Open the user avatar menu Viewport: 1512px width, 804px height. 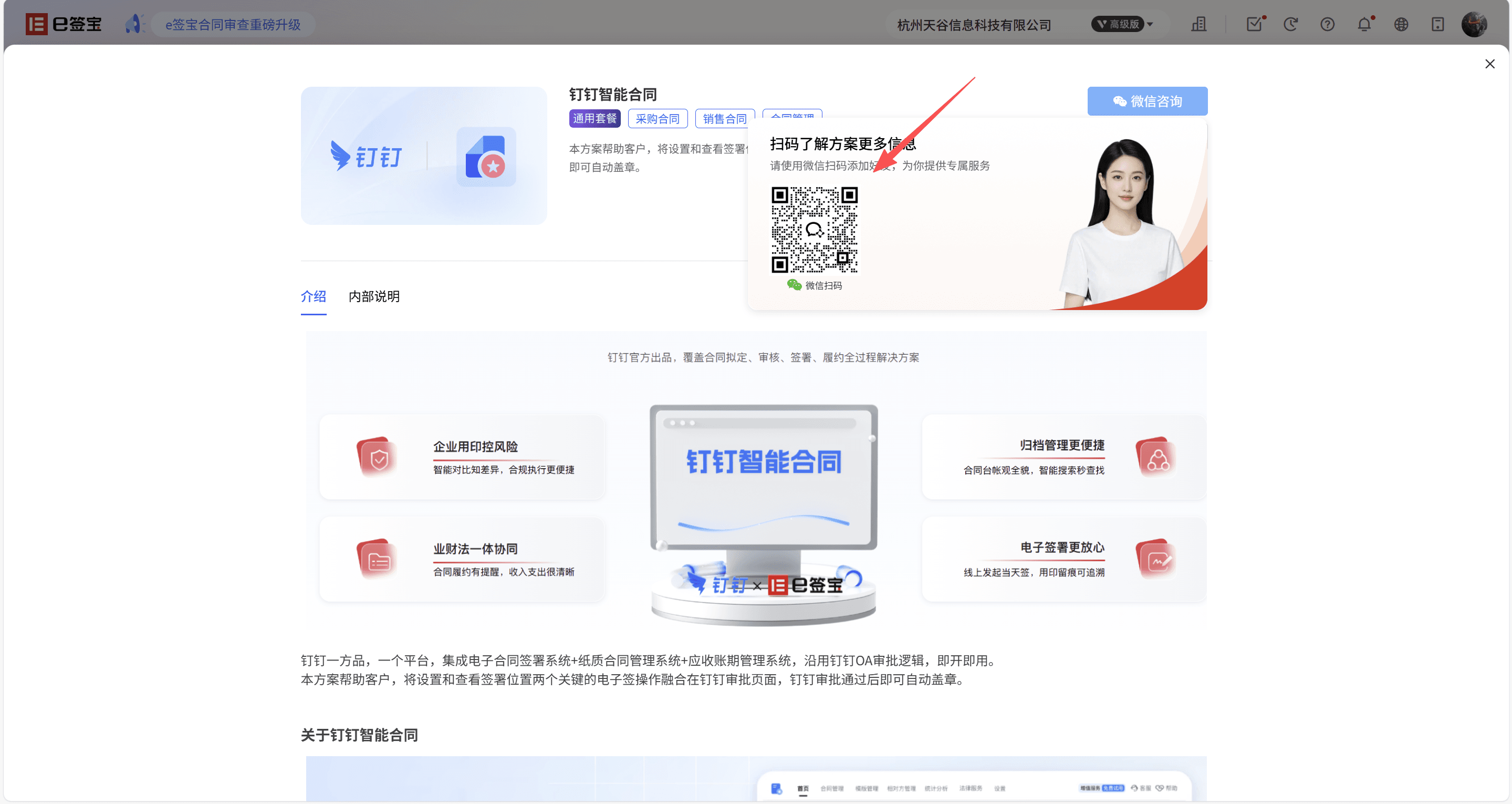coord(1474,24)
